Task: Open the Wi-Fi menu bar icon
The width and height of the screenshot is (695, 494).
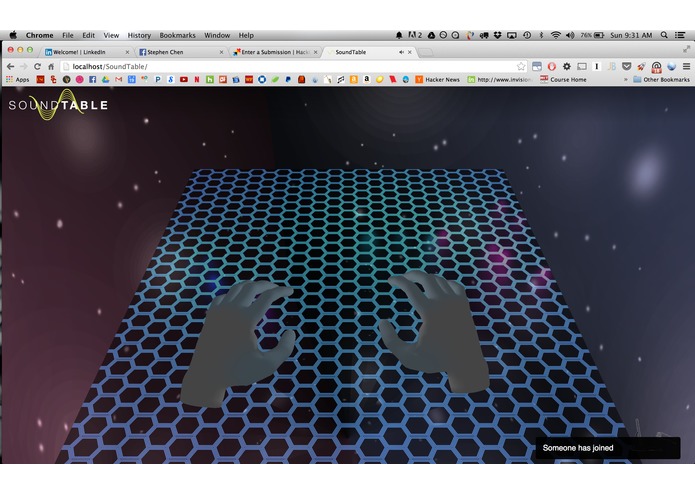Action: 555,35
